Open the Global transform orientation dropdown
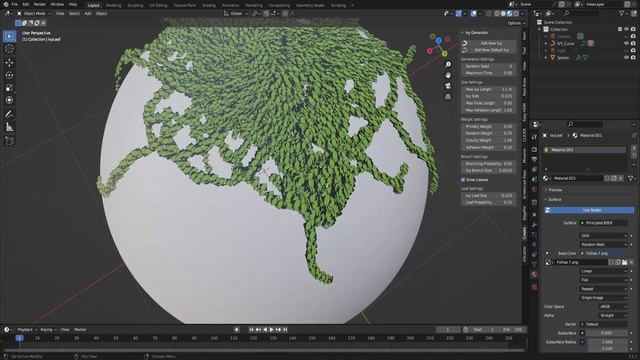 pos(236,13)
